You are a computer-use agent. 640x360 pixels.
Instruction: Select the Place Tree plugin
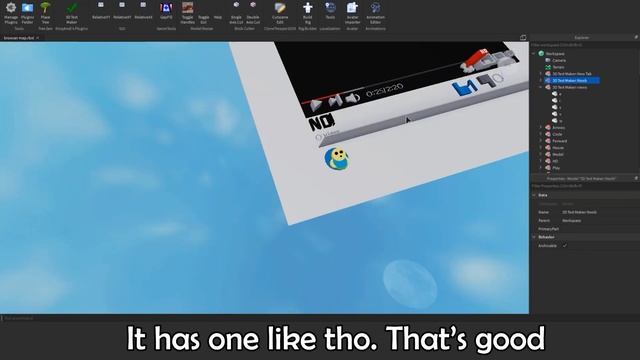point(45,13)
